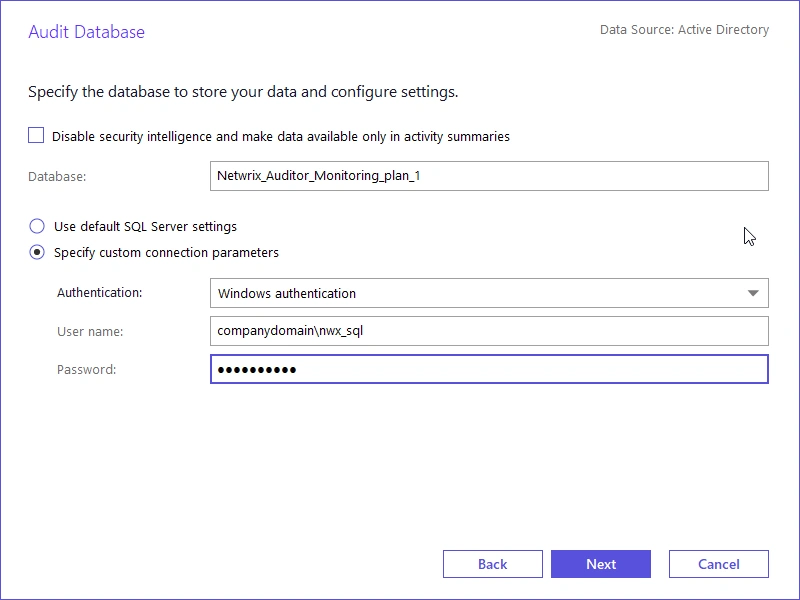
Task: Clear the masked password field
Action: [x=488, y=369]
